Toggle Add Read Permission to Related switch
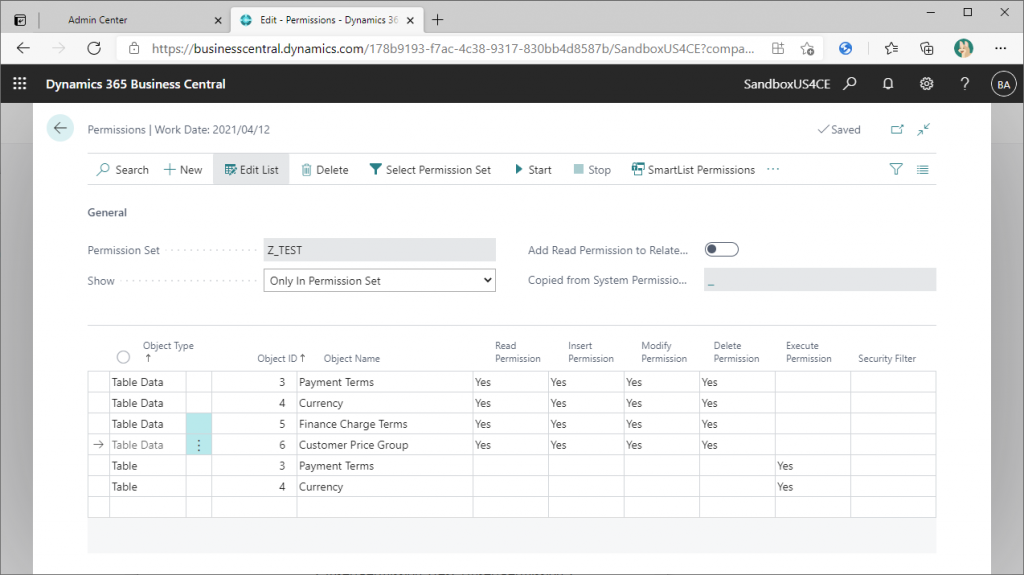The height and width of the screenshot is (575, 1024). (722, 250)
